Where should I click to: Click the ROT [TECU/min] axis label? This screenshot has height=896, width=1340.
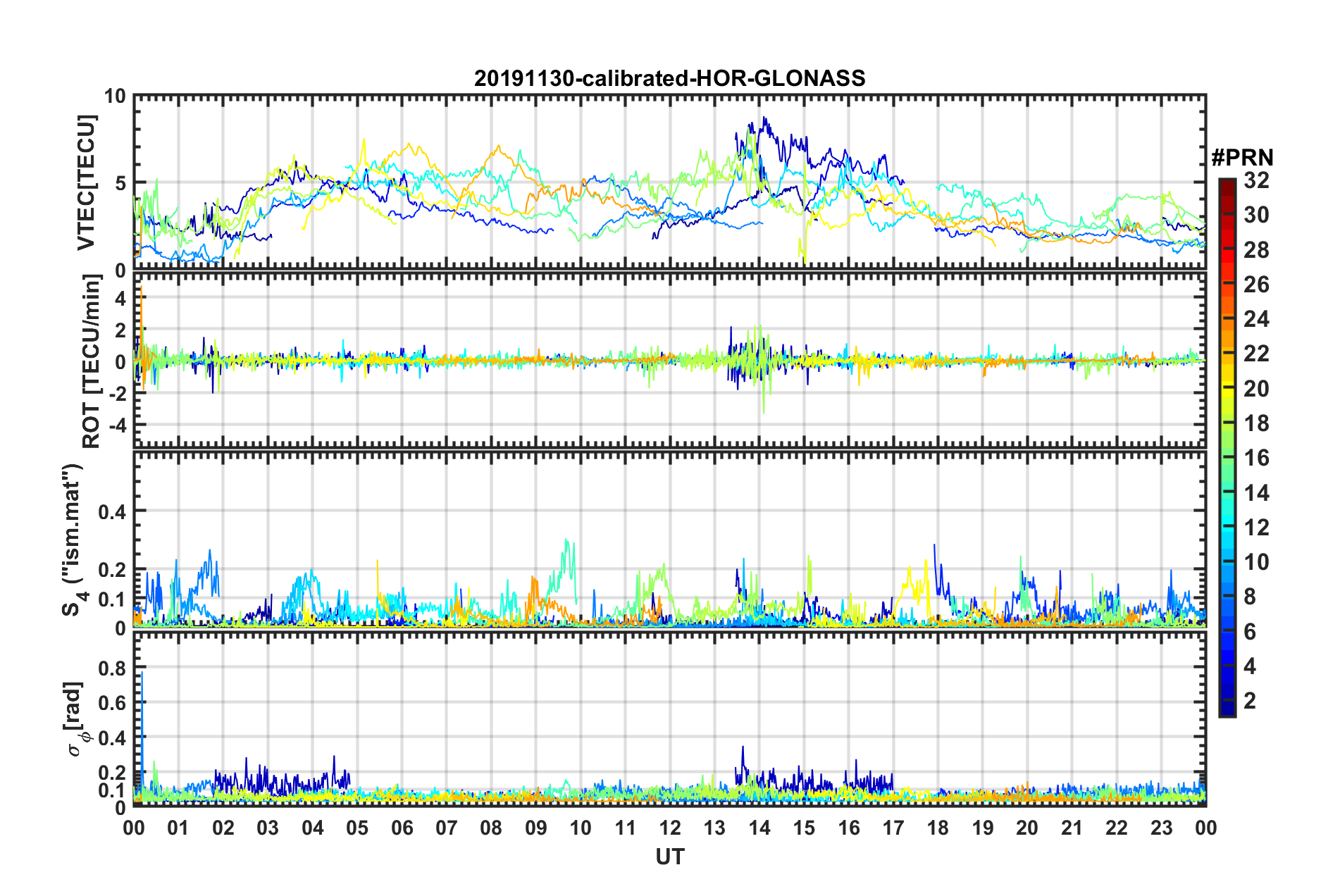coord(91,361)
